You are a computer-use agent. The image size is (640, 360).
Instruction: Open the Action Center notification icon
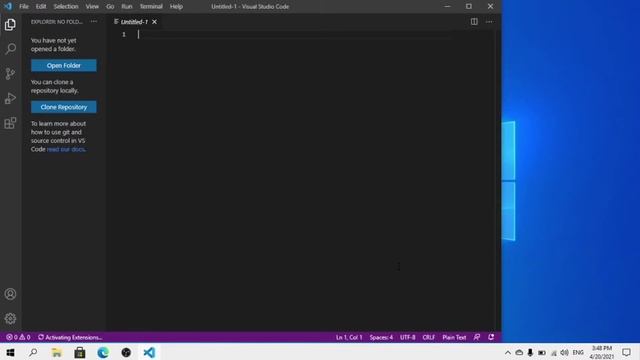(627, 352)
